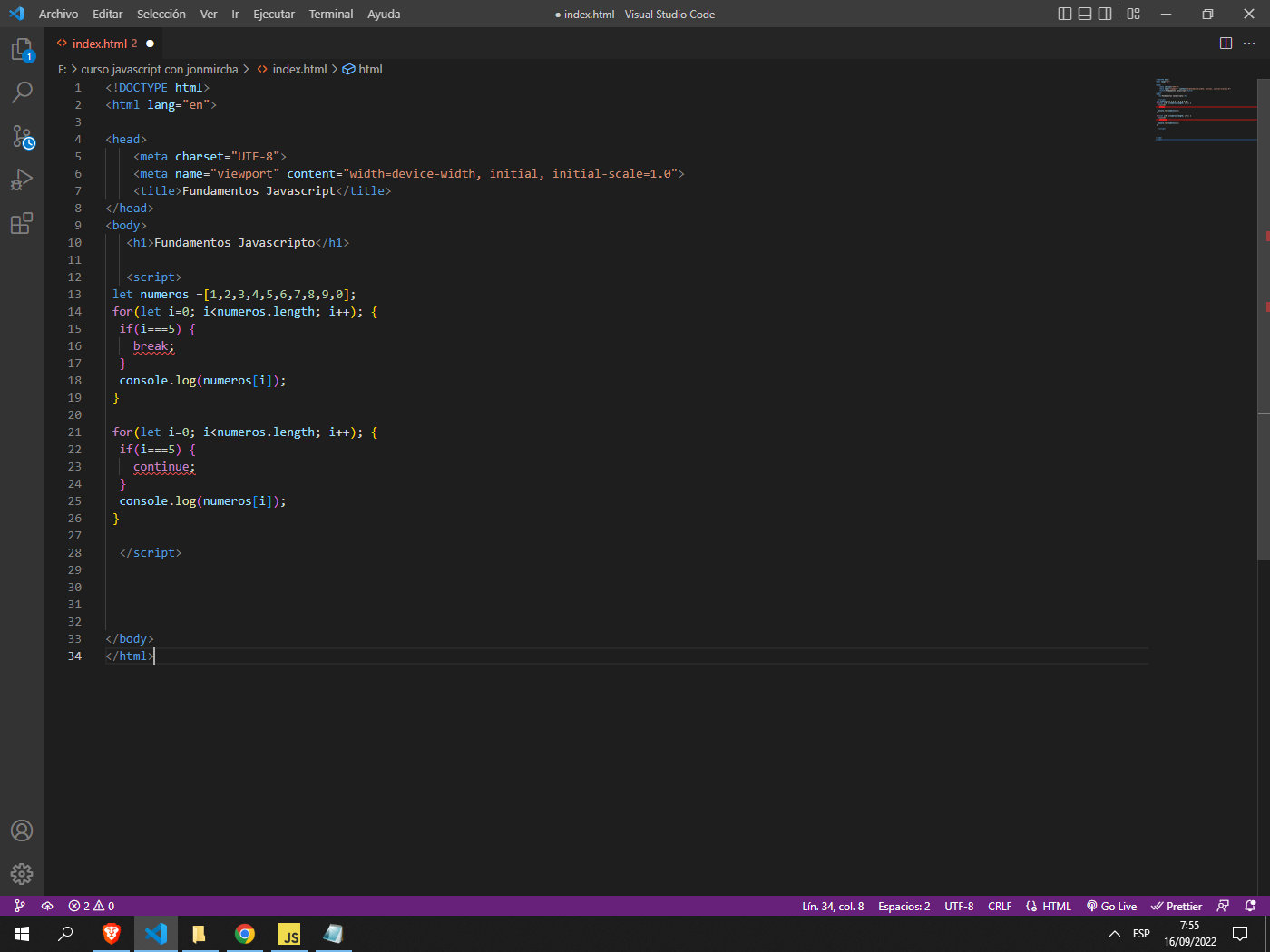Image resolution: width=1270 pixels, height=952 pixels.
Task: Open Source Control view icon
Action: (22, 136)
